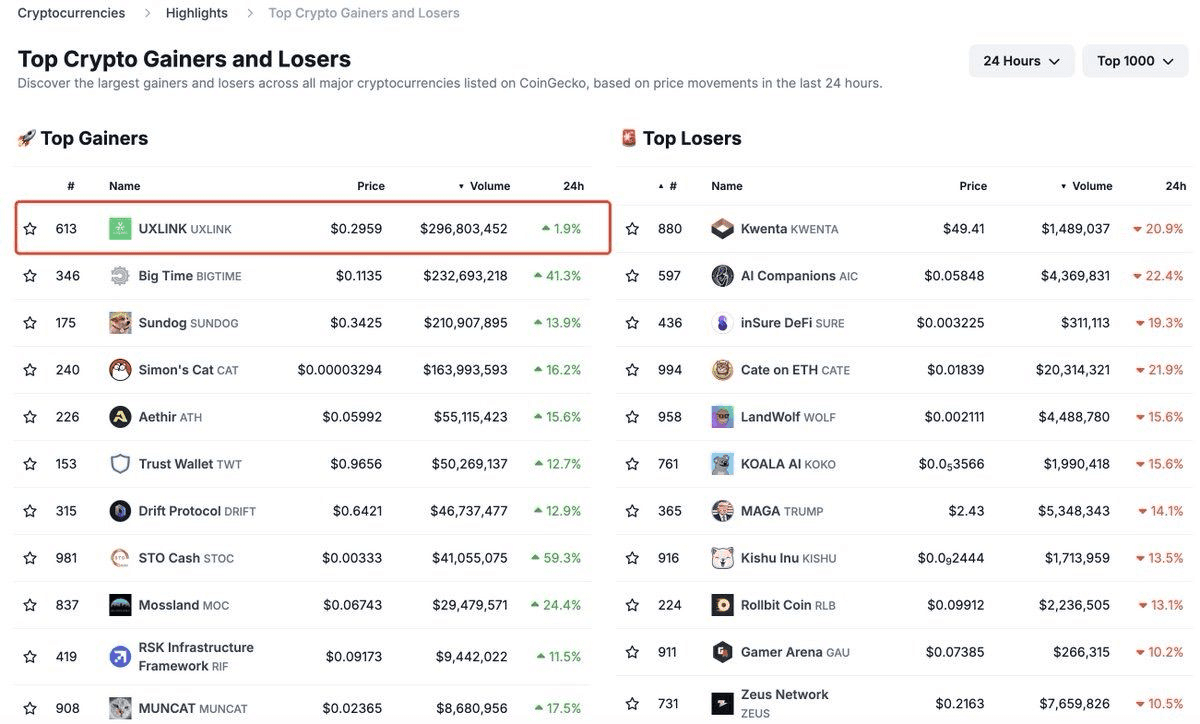The image size is (1200, 724).
Task: Sort Top Losers by rank # column
Action: 668,186
